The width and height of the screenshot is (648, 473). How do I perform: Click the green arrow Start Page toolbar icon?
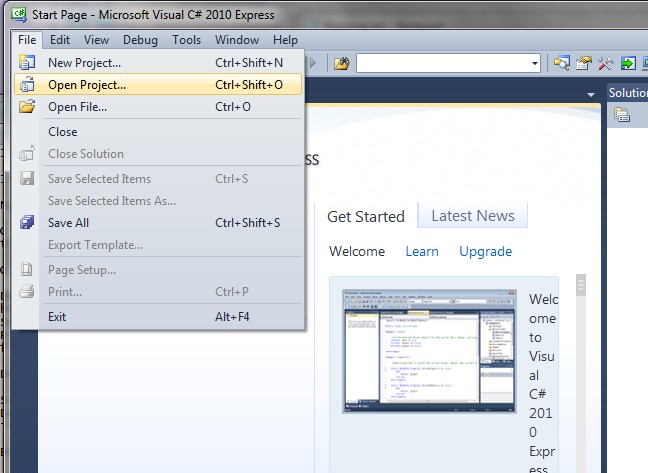[628, 63]
